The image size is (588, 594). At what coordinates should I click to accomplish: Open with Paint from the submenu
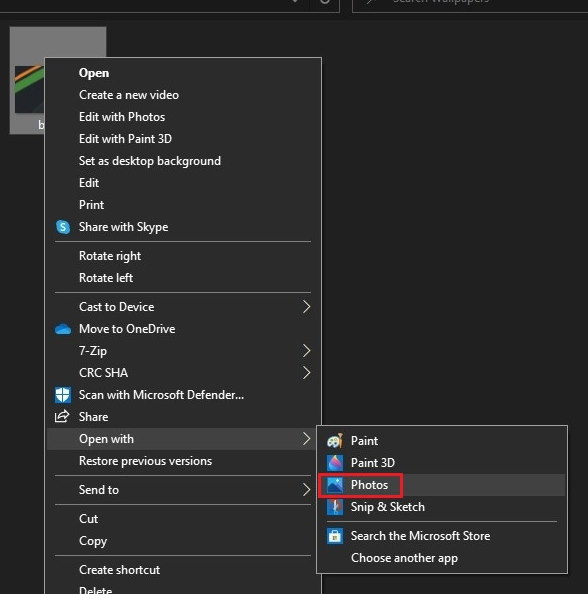[x=442, y=441]
